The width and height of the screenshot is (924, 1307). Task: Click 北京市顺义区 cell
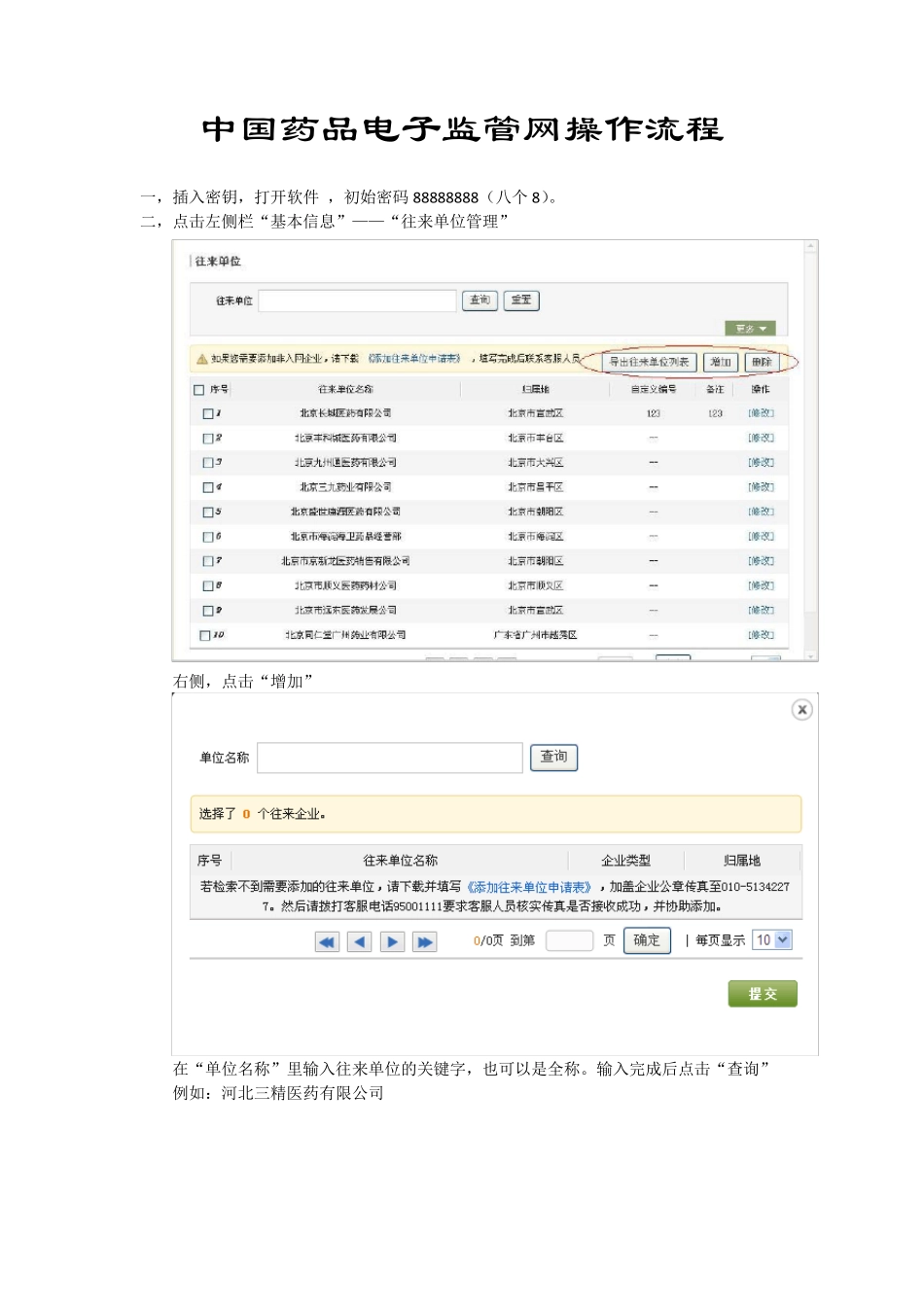535,586
